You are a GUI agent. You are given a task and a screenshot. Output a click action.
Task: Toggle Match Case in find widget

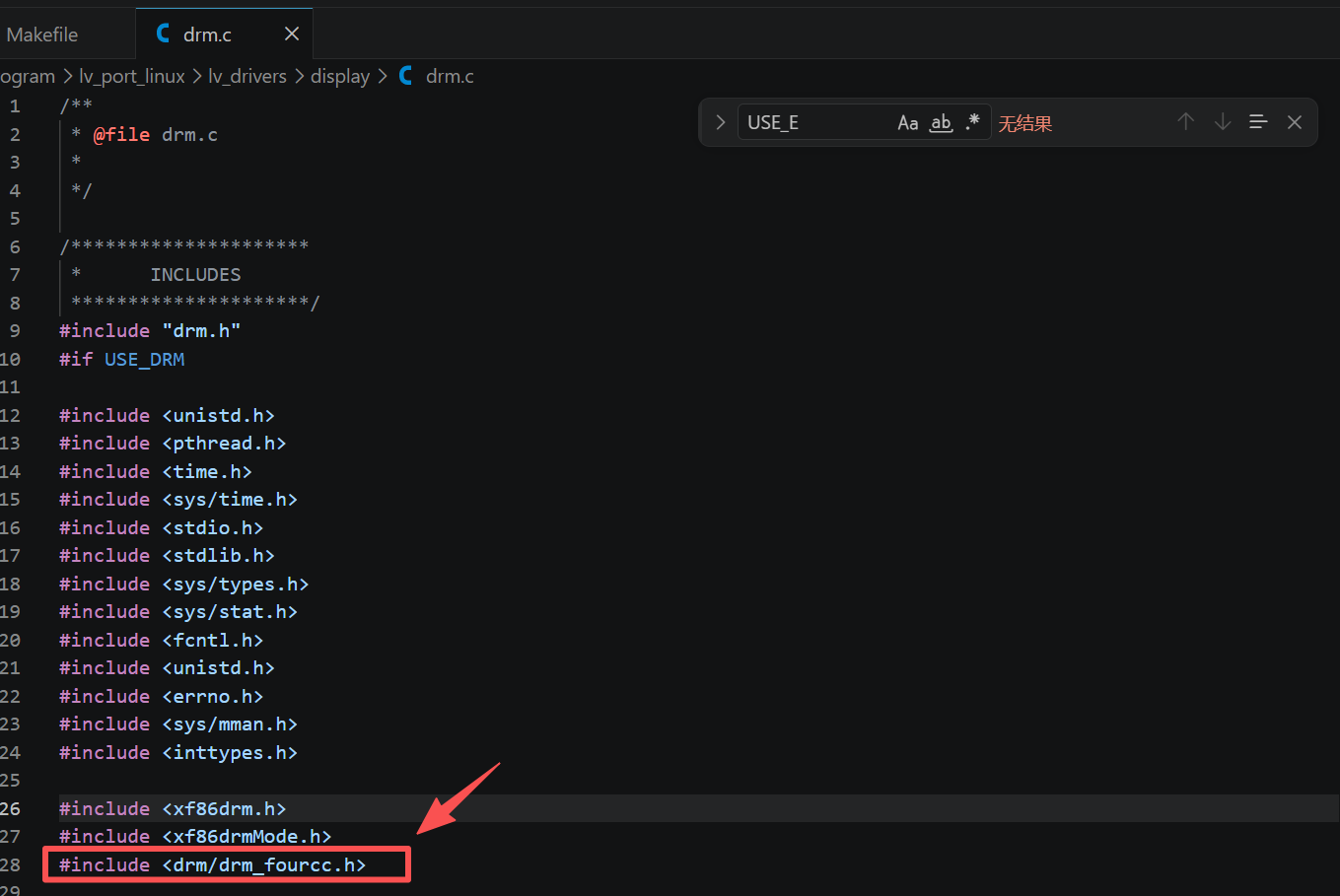point(908,122)
